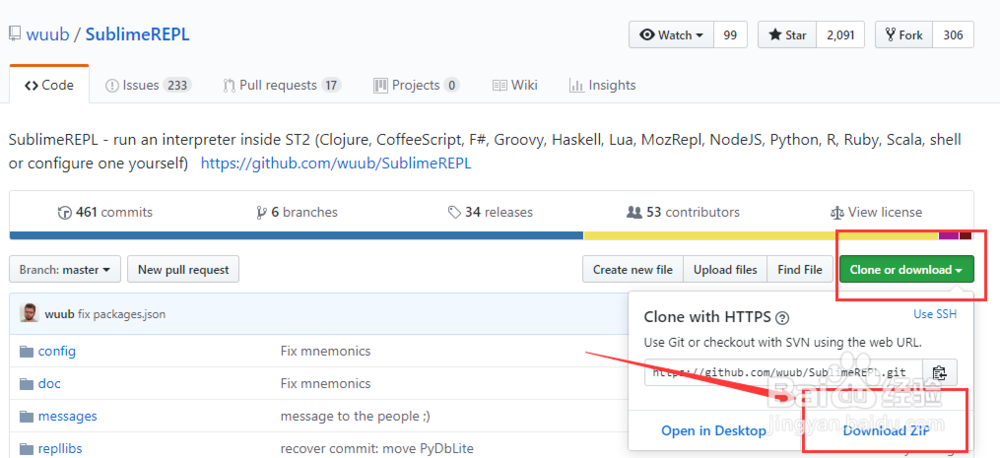Open the repllibs folder
This screenshot has width=1000, height=458.
(60, 448)
